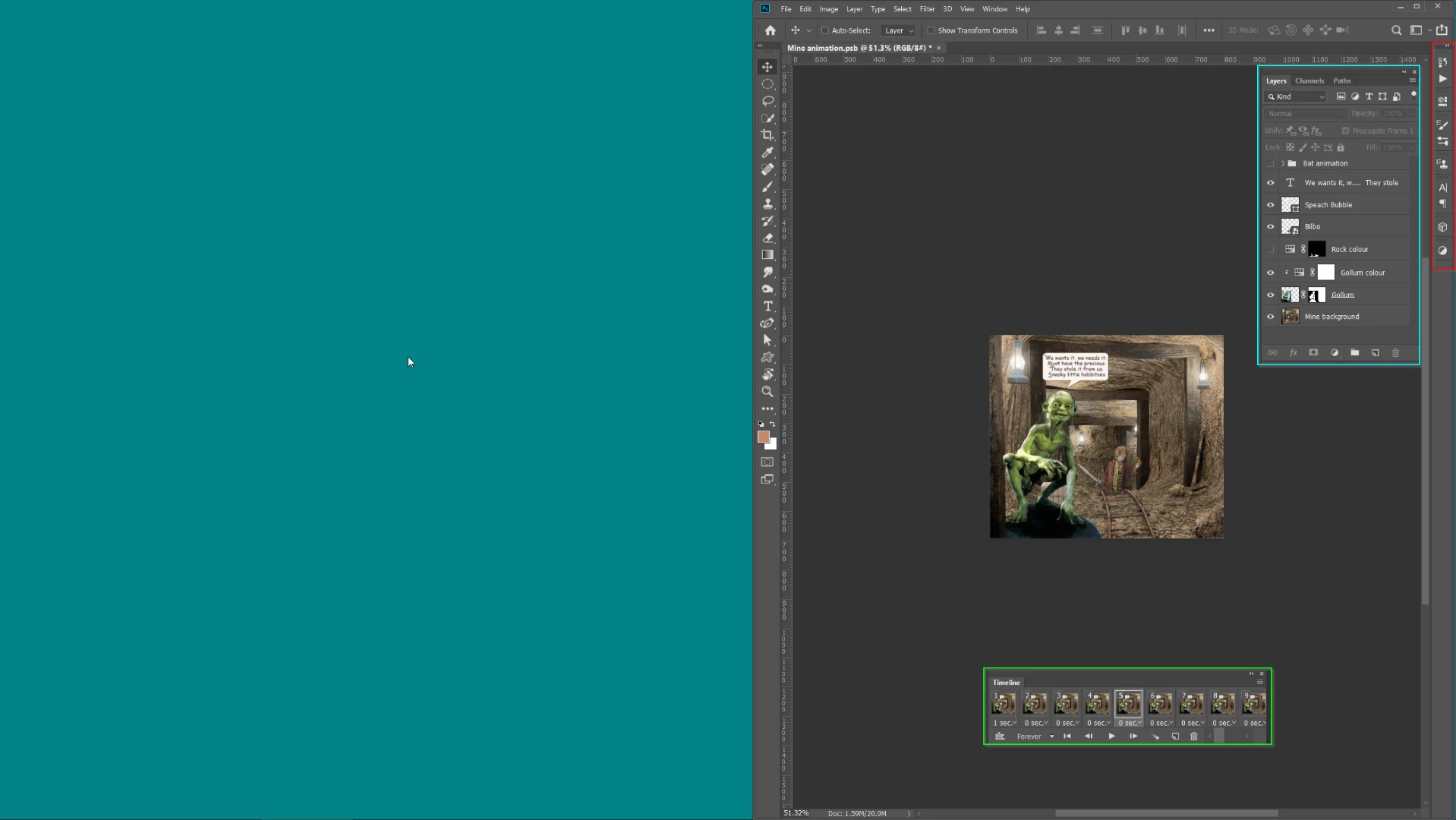Enable Show Transform Controls checkbox
Screen dimensions: 1456x820
(931, 31)
